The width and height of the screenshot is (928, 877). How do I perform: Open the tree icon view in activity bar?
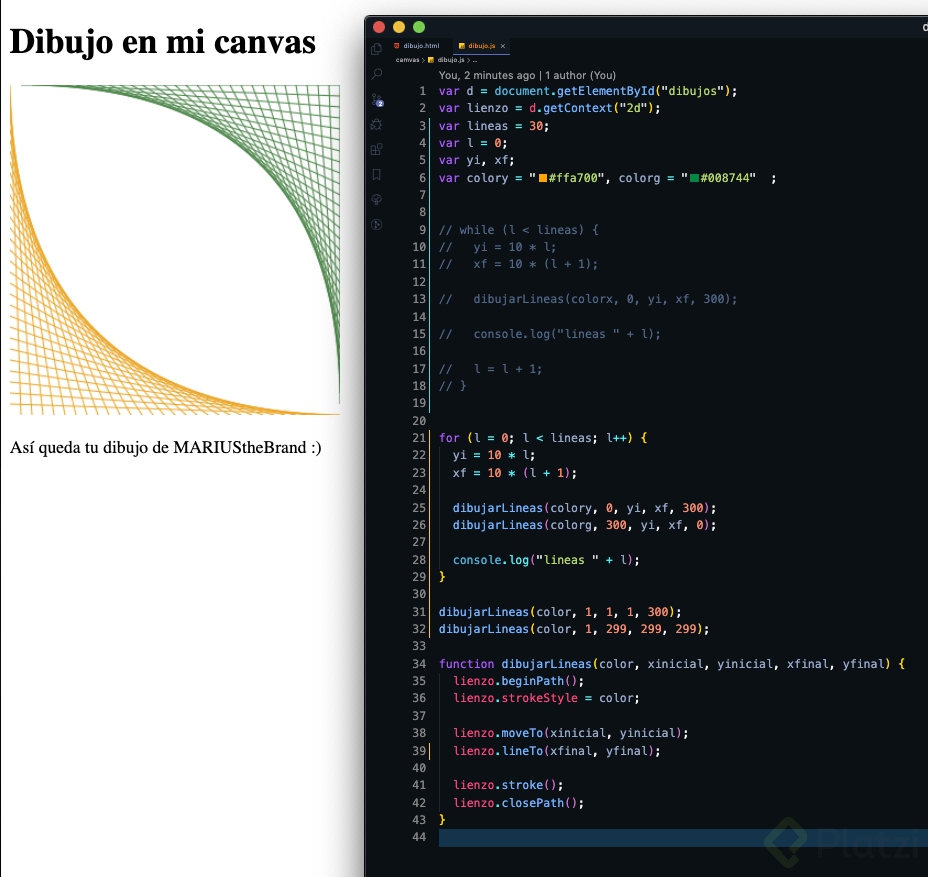coord(376,199)
